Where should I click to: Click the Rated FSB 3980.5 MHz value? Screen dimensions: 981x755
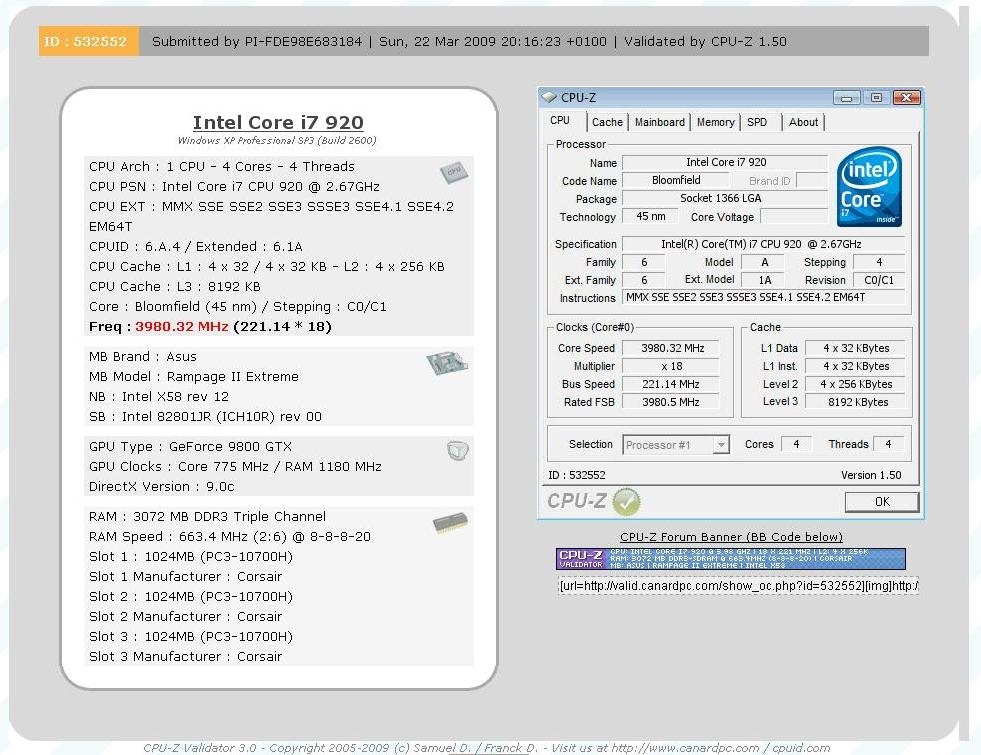[671, 402]
